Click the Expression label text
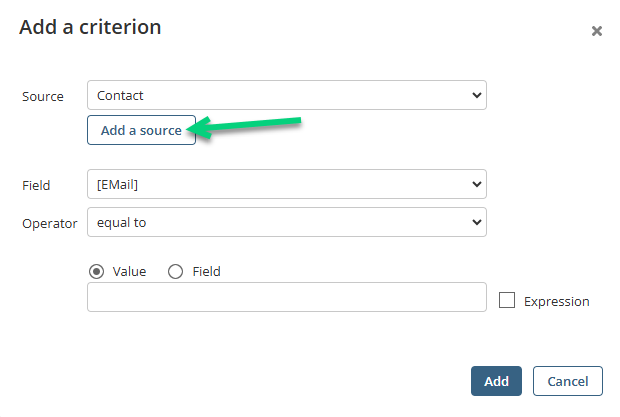This screenshot has width=620, height=417. tap(556, 302)
